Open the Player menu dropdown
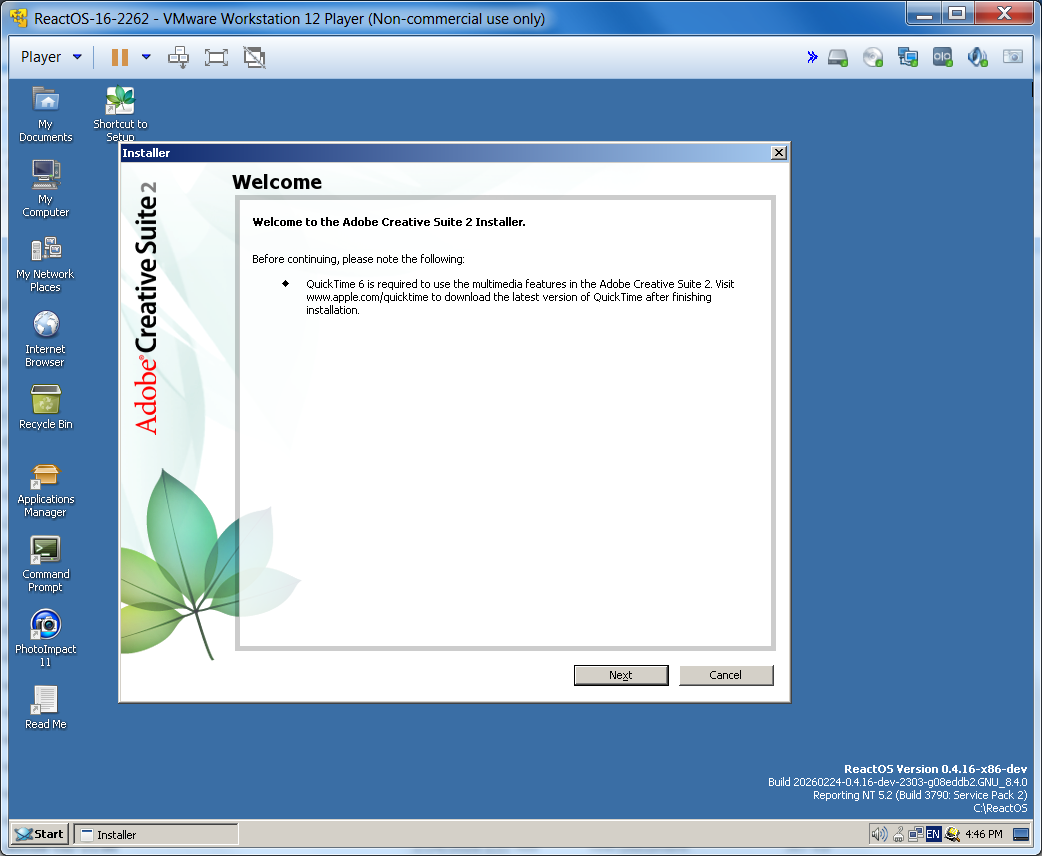The image size is (1042, 856). [x=51, y=57]
